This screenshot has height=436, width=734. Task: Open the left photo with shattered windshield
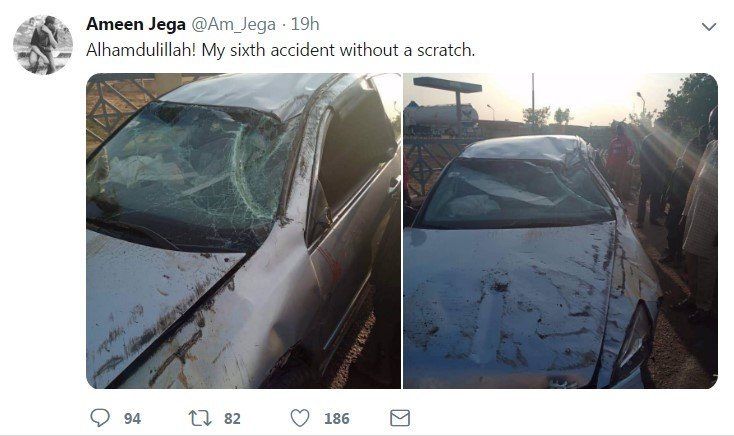pyautogui.click(x=243, y=231)
